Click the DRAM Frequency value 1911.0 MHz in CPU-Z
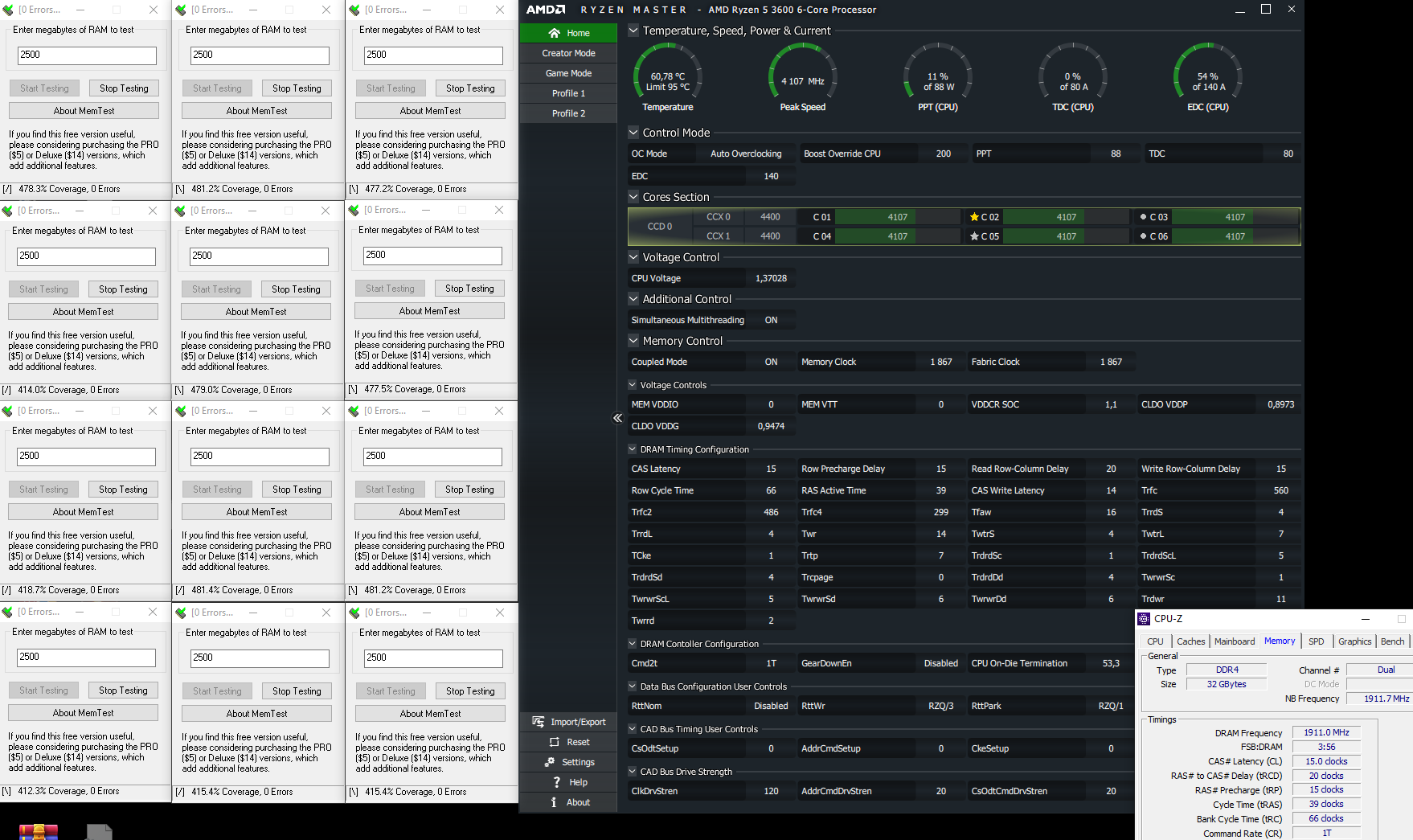Image resolution: width=1413 pixels, height=840 pixels. tap(1326, 732)
